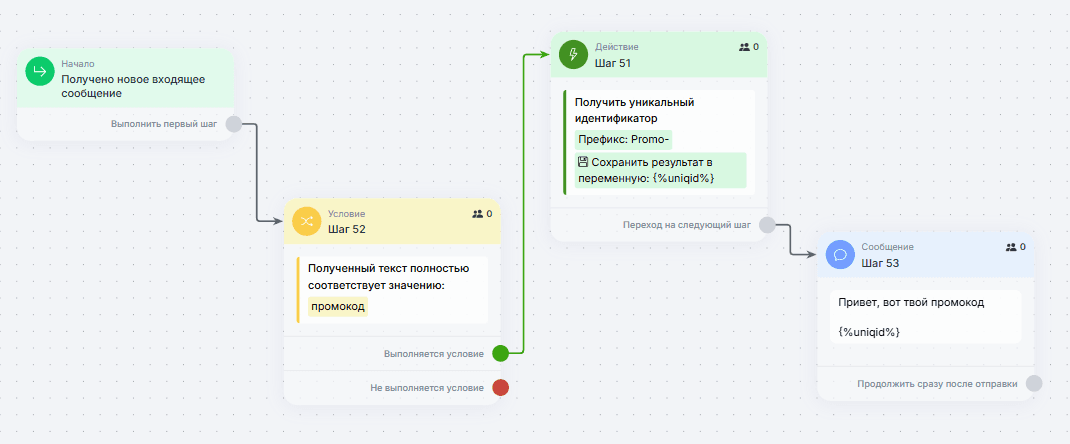Click the blue message bubble icon
This screenshot has height=444, width=1070.
pos(840,254)
